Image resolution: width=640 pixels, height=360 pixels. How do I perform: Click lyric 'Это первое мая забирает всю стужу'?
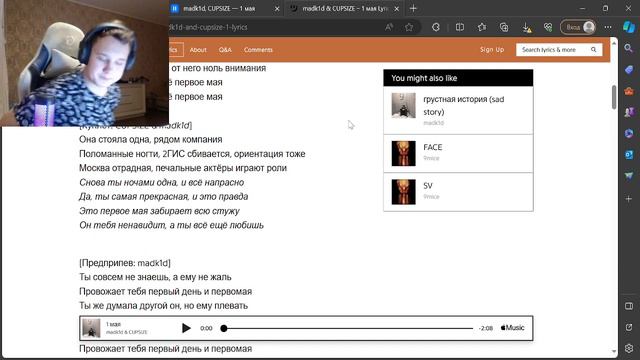[159, 211]
